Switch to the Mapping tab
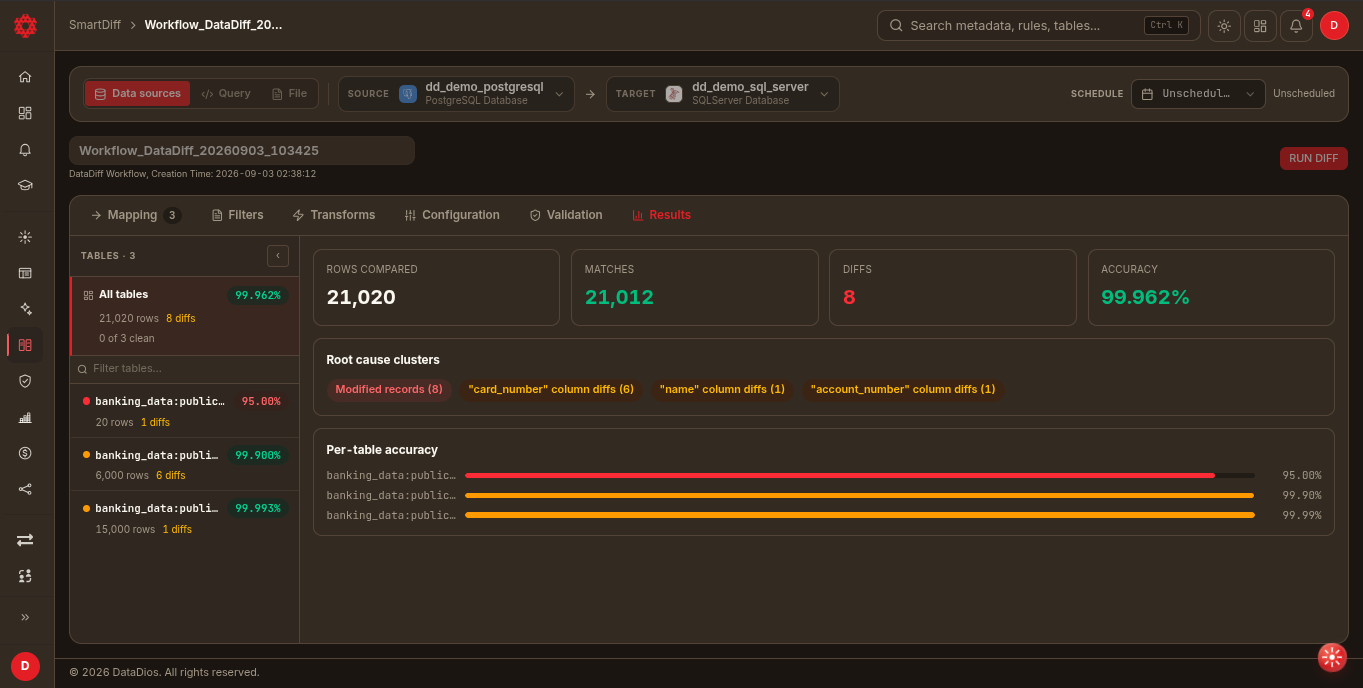 pyautogui.click(x=134, y=215)
